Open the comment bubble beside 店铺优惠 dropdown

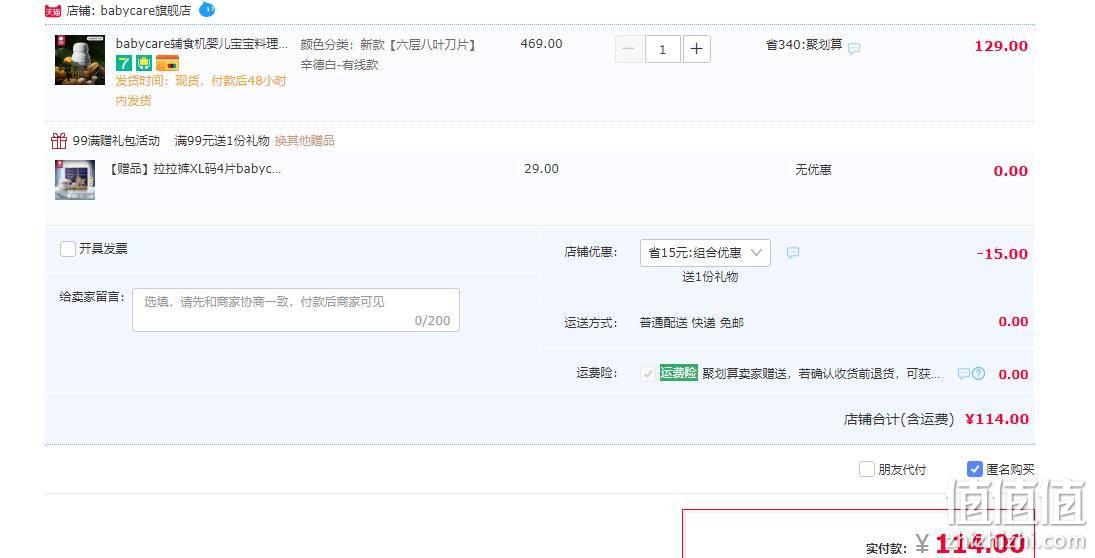[x=793, y=253]
